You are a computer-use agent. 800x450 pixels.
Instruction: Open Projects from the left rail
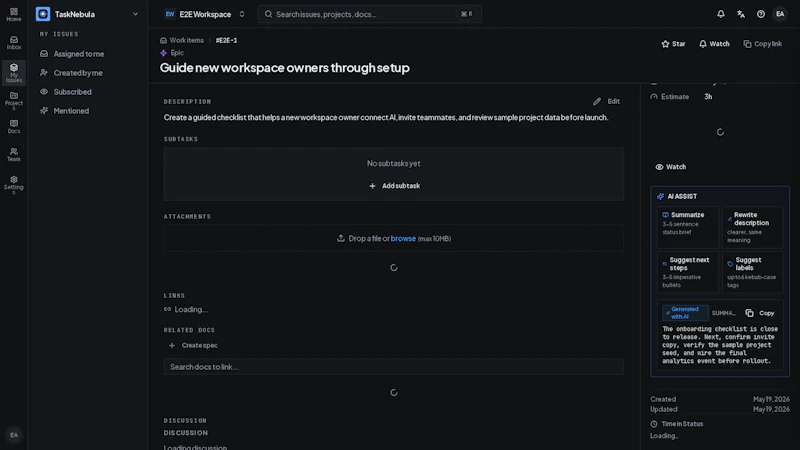pos(14,101)
